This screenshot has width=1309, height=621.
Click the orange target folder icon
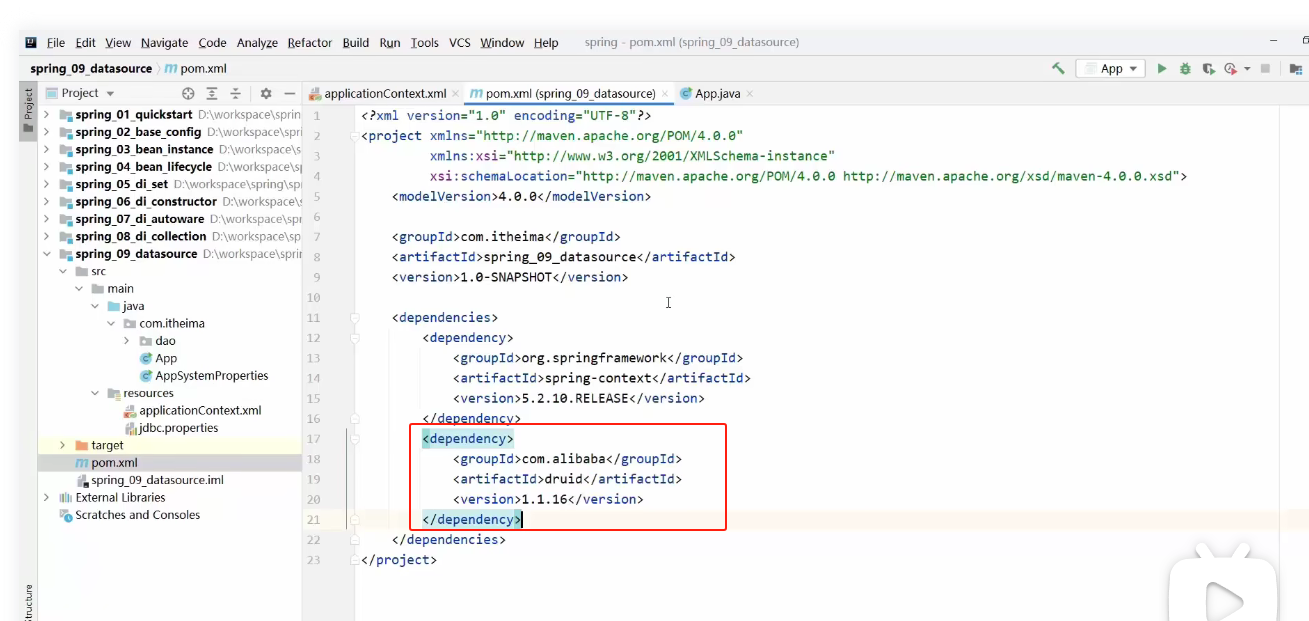point(82,445)
